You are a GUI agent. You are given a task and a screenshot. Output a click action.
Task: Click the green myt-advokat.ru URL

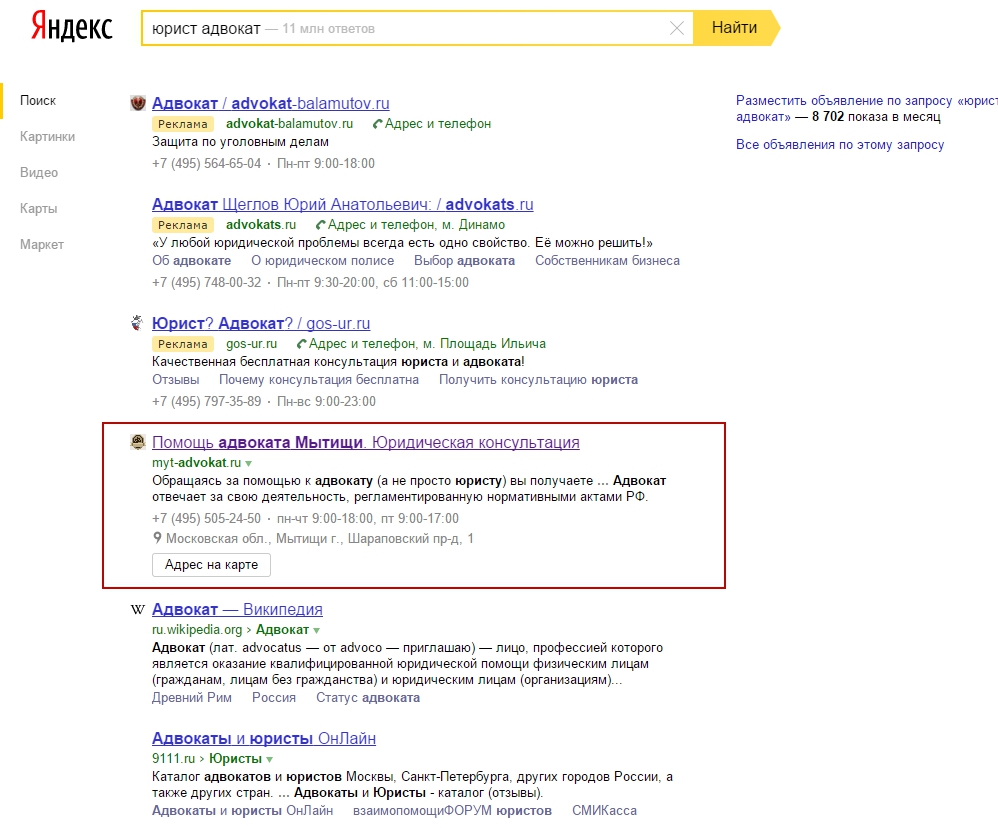(197, 463)
